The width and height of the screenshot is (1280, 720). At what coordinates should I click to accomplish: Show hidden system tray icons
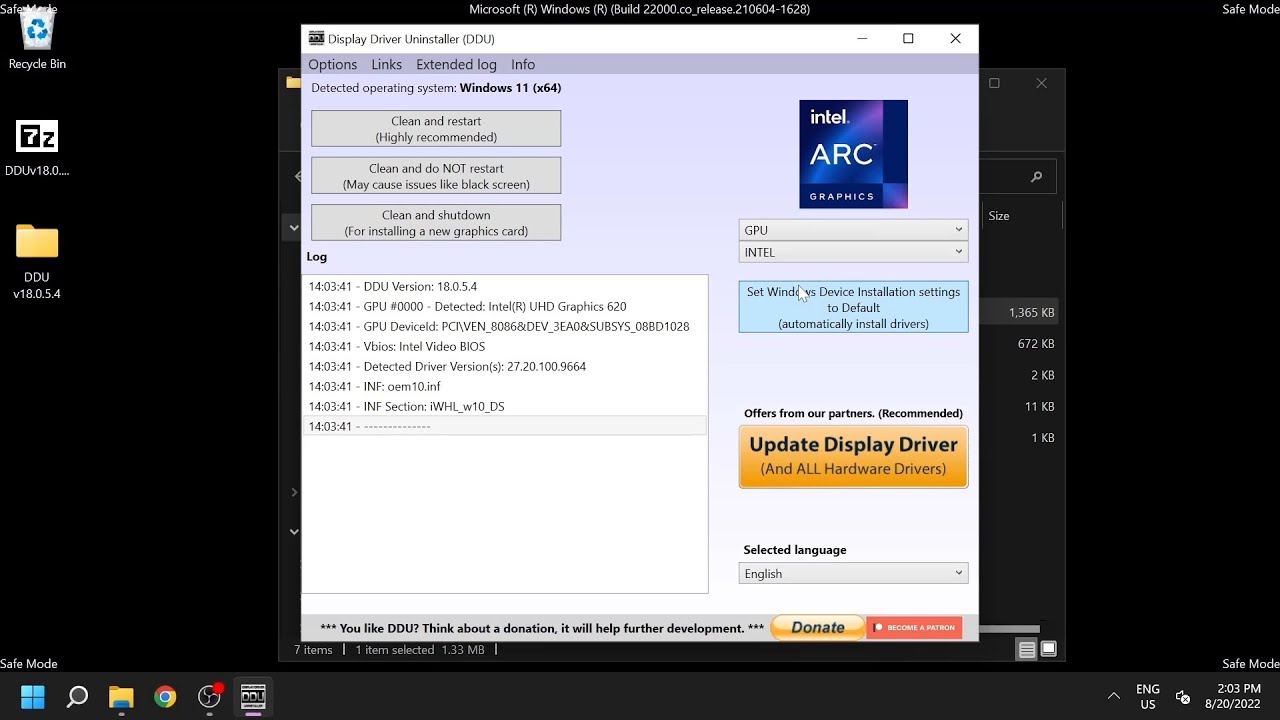click(1113, 696)
